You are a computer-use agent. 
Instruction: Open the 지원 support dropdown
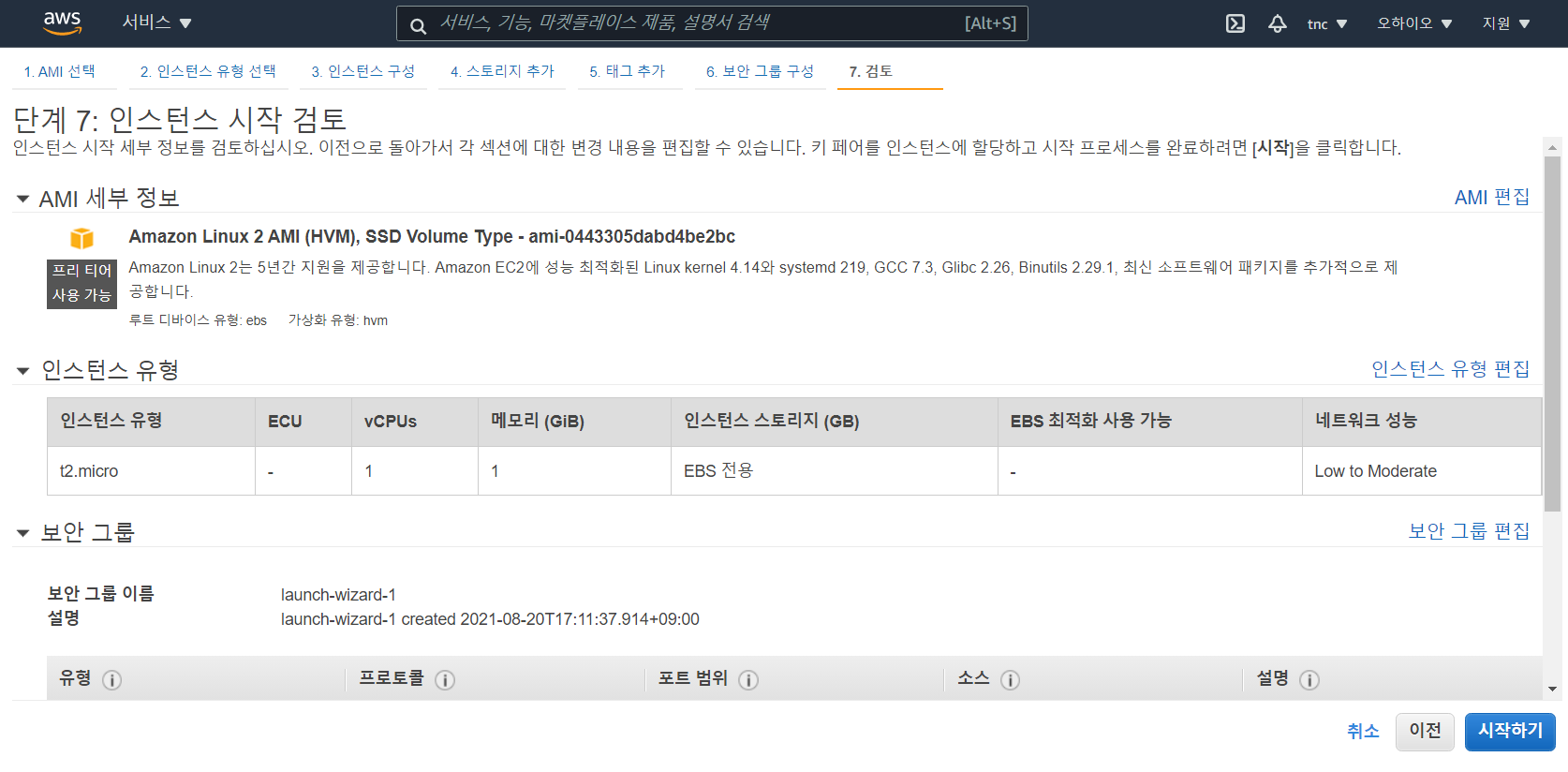(1505, 23)
